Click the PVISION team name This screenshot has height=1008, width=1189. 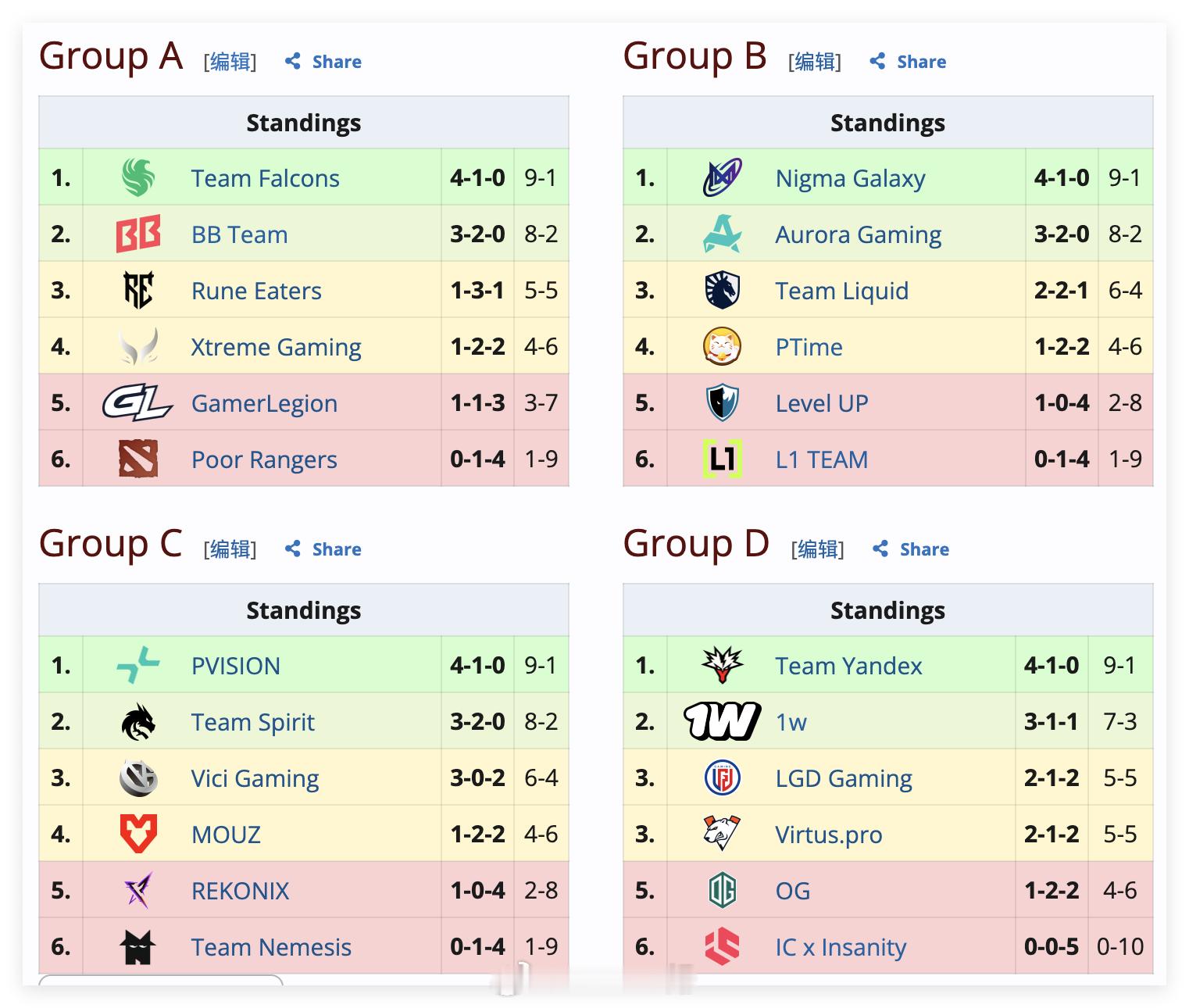tap(235, 666)
